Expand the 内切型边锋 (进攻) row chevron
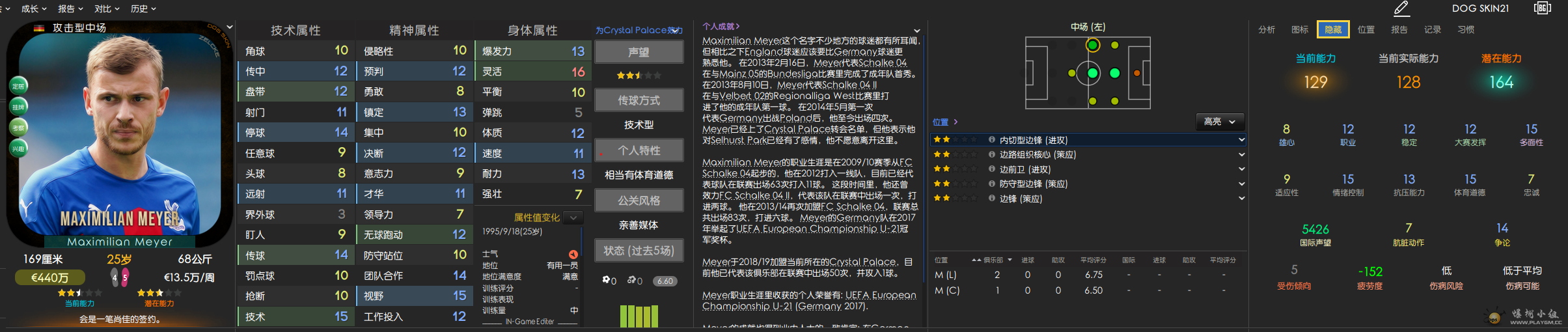 tap(1241, 139)
